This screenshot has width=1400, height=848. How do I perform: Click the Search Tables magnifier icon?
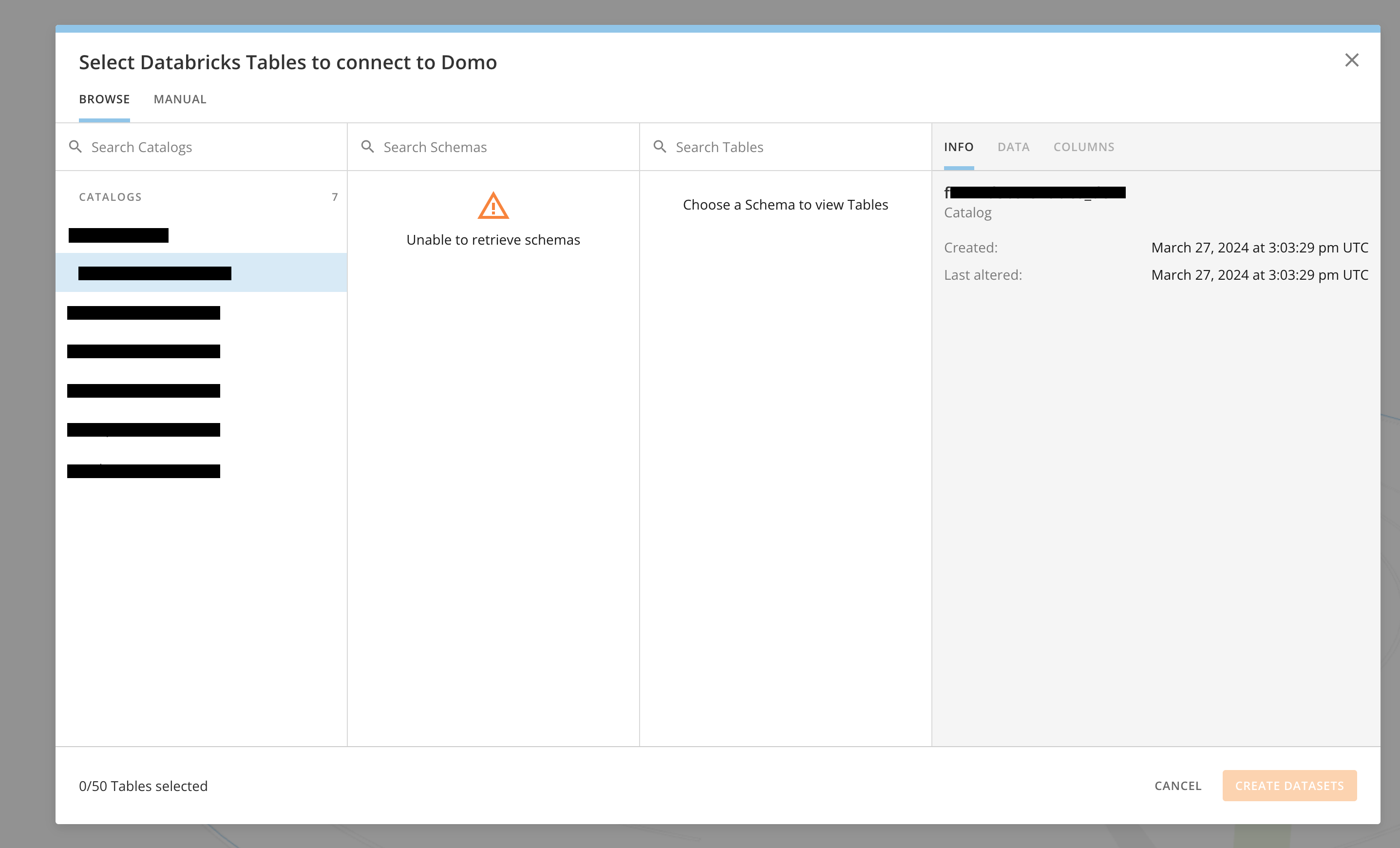point(660,147)
